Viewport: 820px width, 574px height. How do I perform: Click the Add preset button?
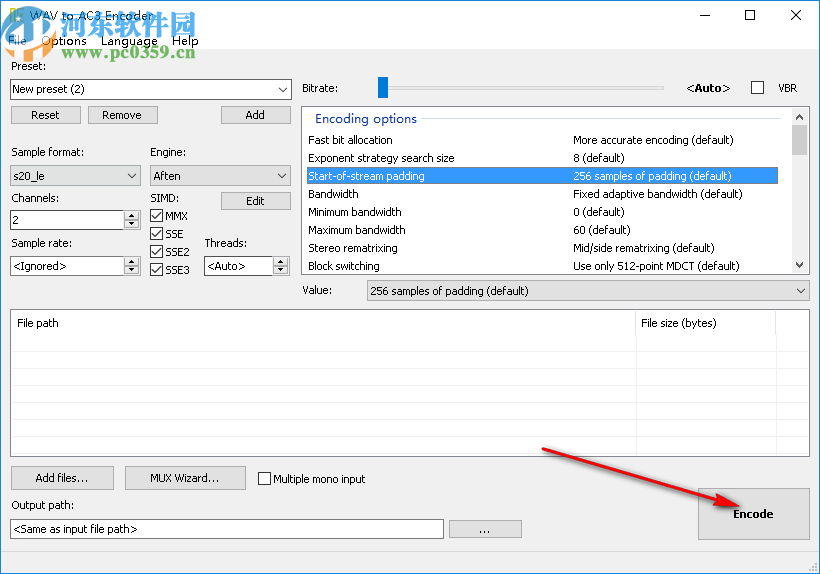point(255,115)
